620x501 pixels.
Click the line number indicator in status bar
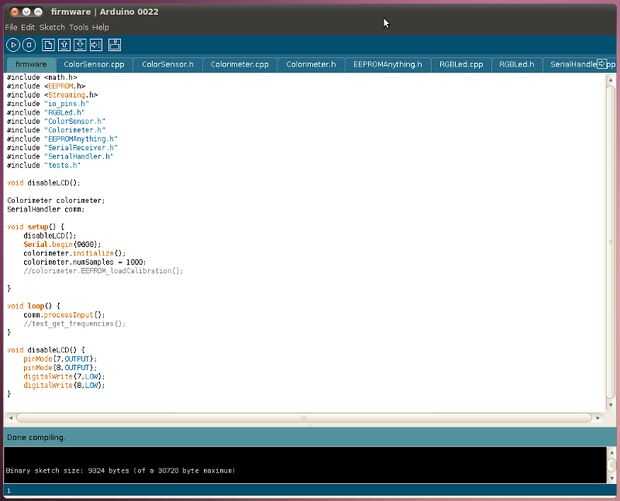pyautogui.click(x=9, y=490)
